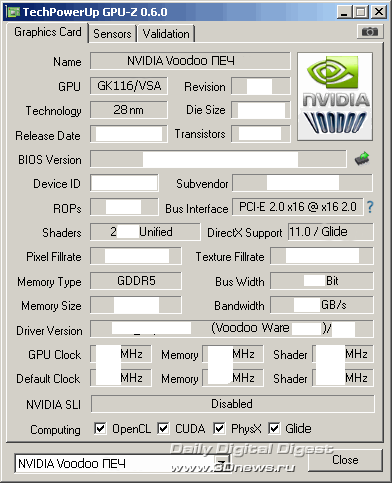Open the NVIDIA Voodoo card selection dropdown
The width and height of the screenshot is (392, 483).
tap(122, 463)
